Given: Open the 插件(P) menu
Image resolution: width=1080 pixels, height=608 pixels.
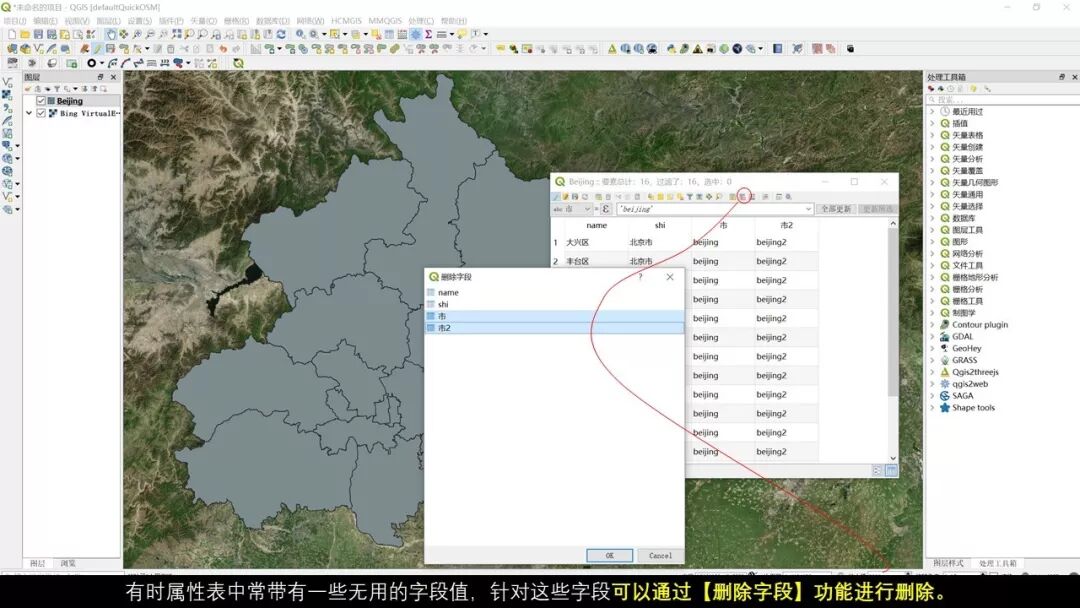Looking at the screenshot, I should [171, 21].
